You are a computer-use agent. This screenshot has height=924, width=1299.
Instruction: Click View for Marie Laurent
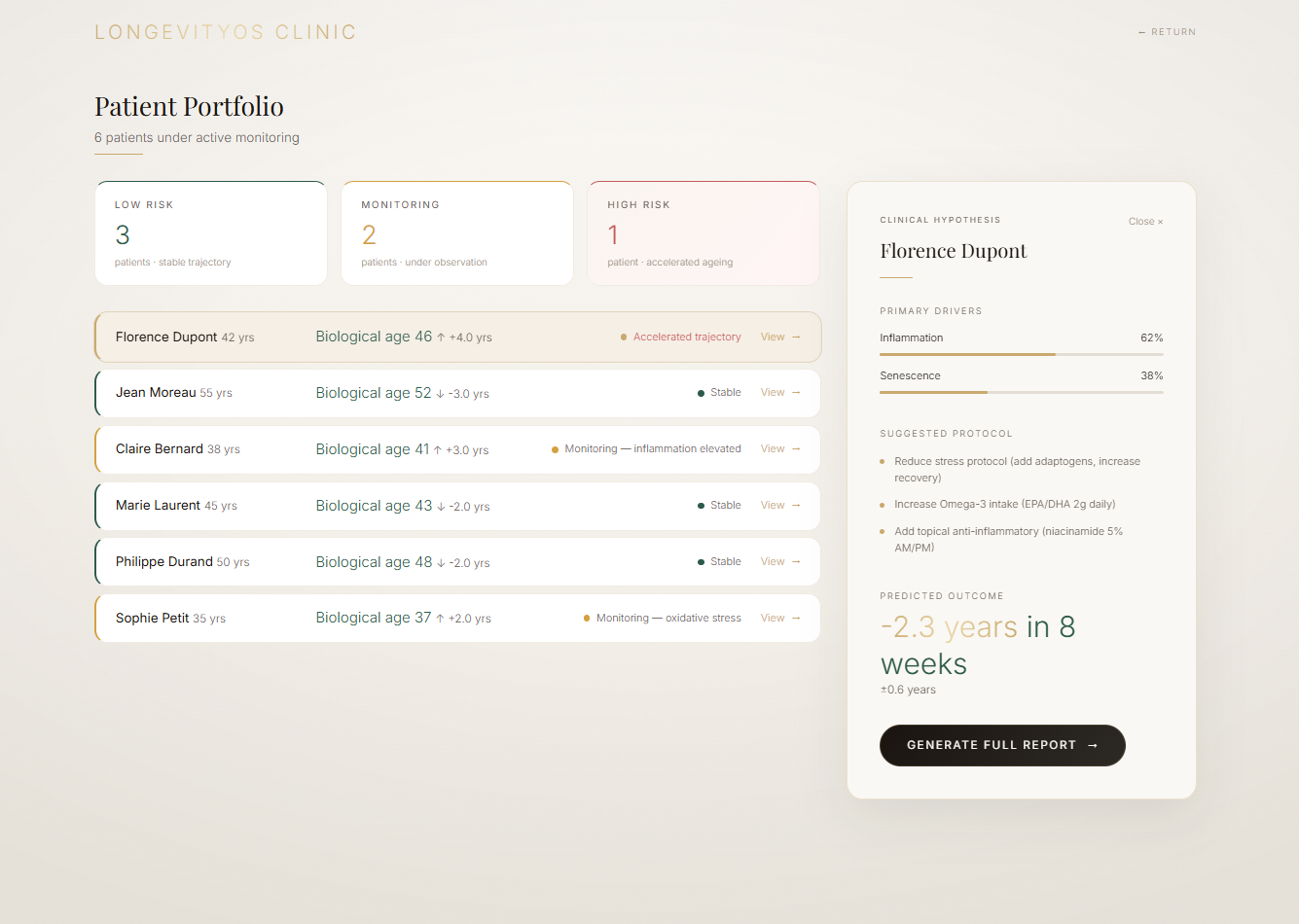pos(780,505)
